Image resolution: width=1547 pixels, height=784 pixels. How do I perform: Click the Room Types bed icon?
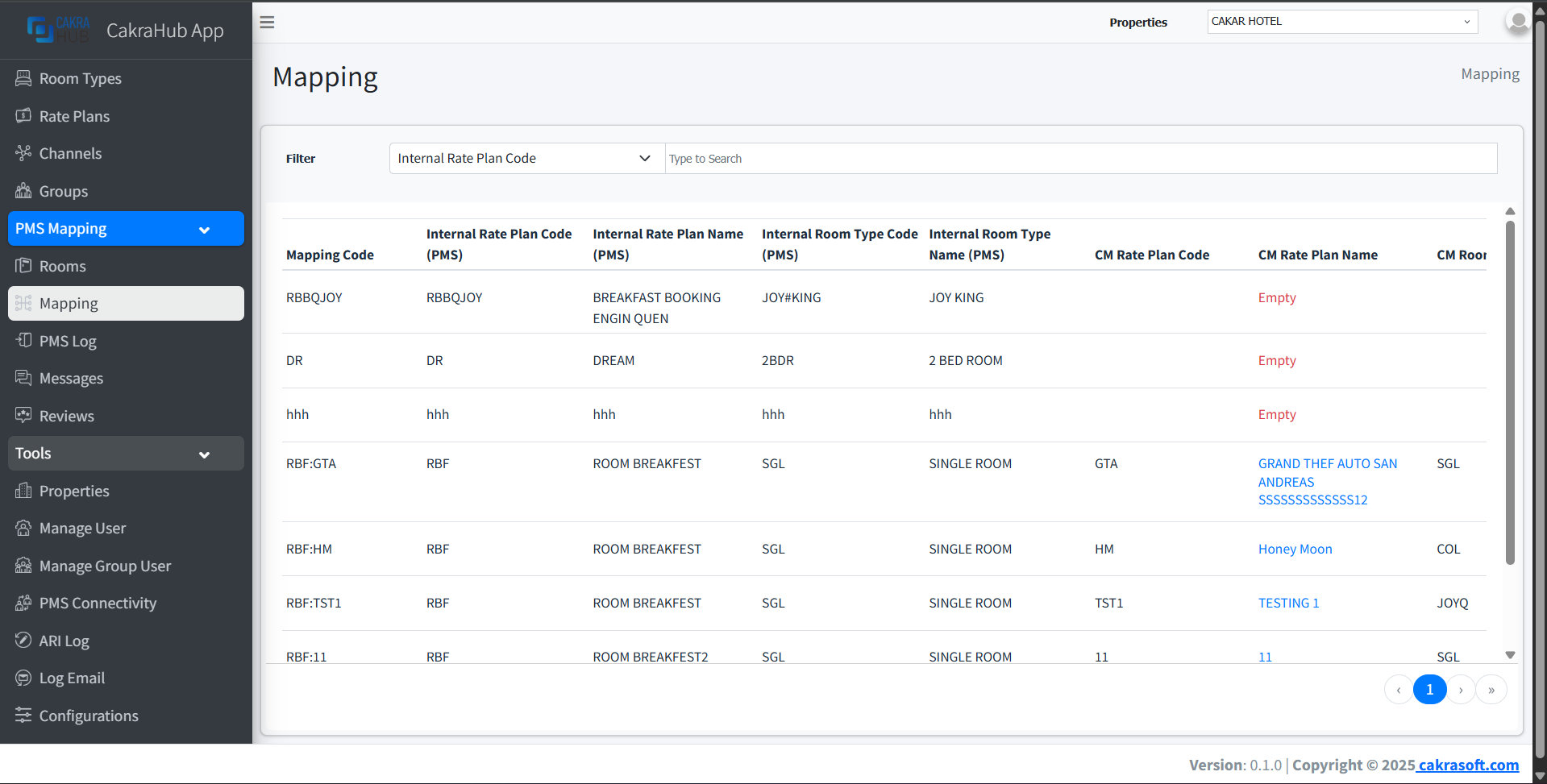tap(23, 78)
